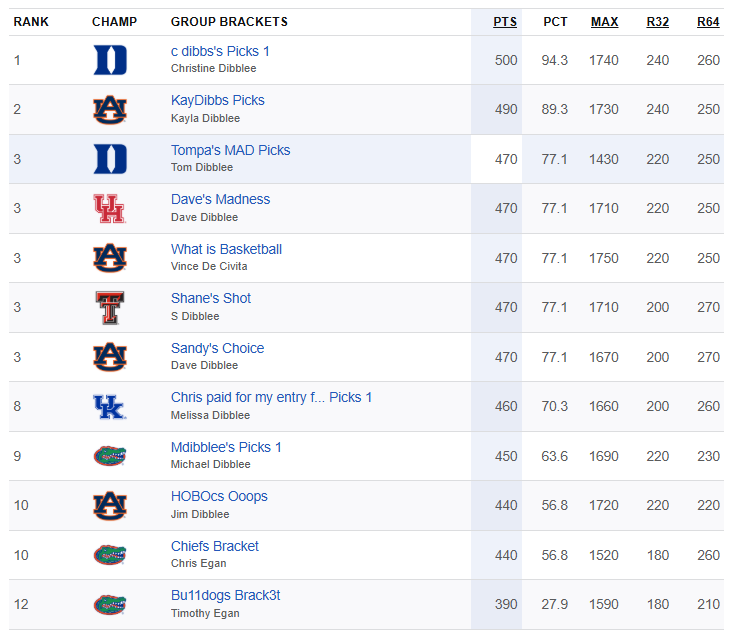Click Kentucky logo in rank 8 row
Screen dimensions: 733x638
(x=110, y=407)
